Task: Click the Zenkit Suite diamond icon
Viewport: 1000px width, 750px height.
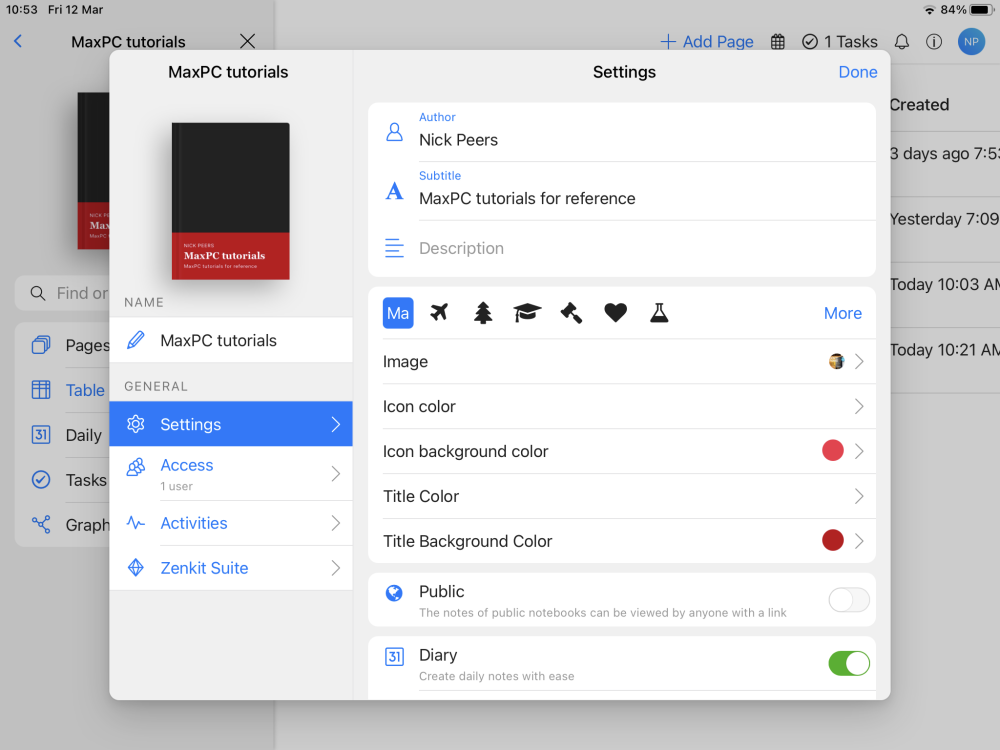Action: 135,568
